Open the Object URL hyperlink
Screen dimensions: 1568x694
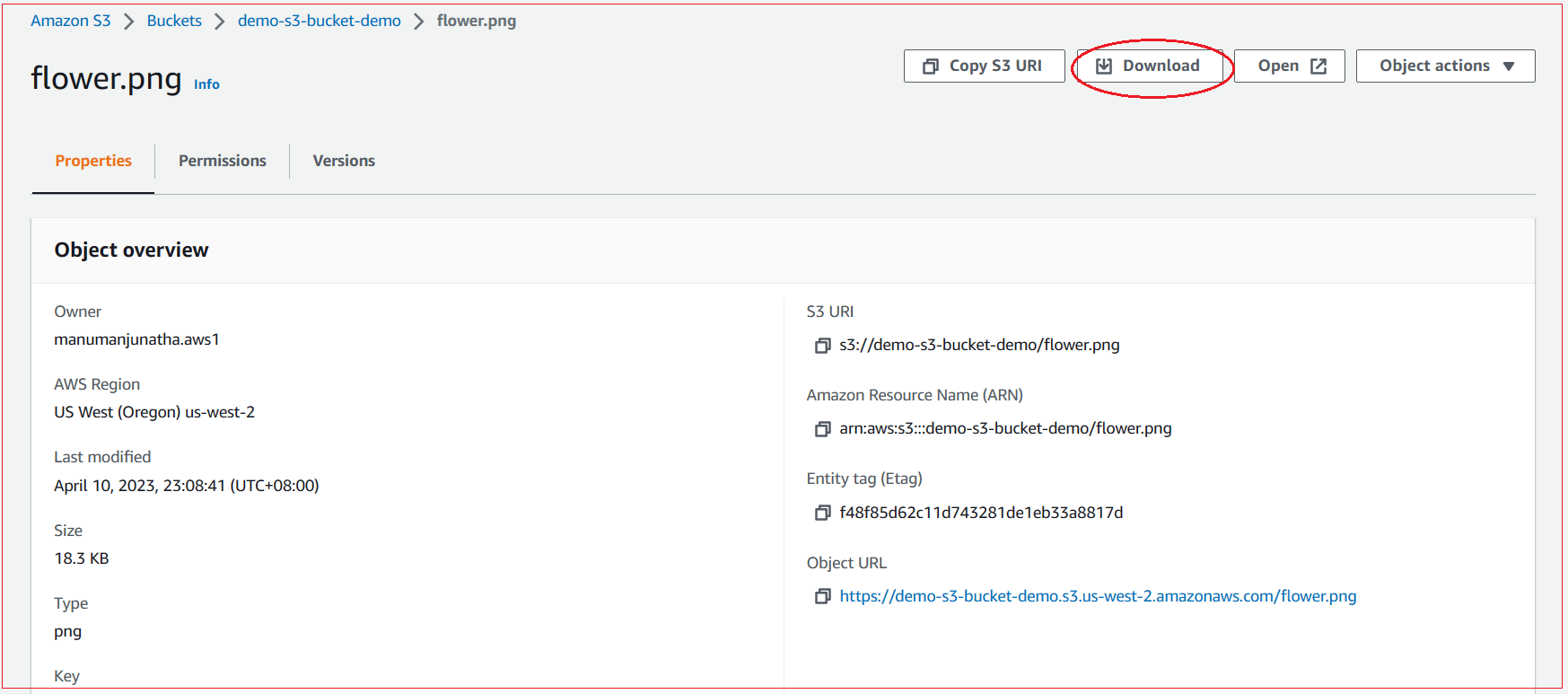click(1098, 596)
